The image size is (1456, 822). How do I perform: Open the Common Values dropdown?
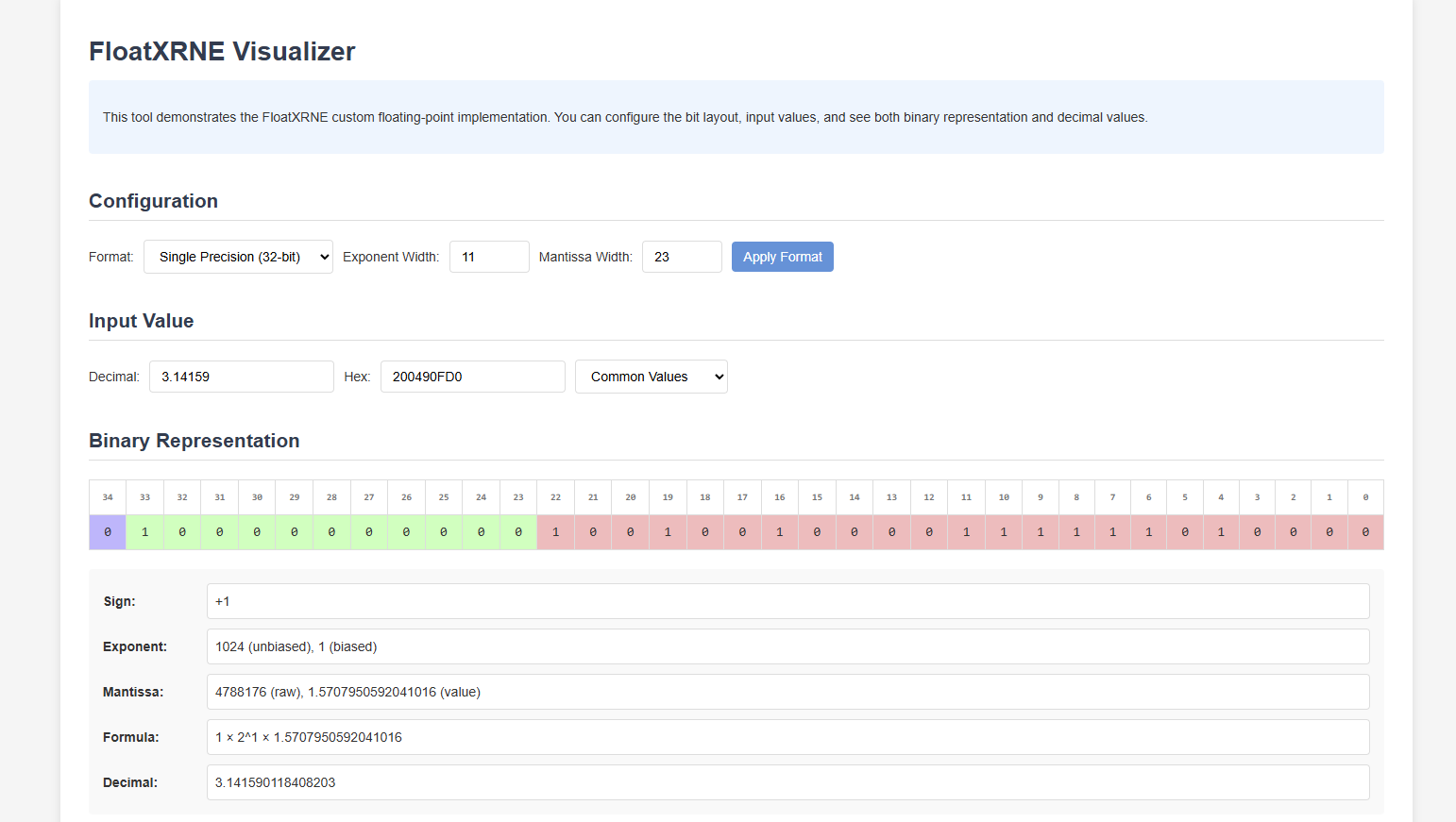tap(651, 377)
